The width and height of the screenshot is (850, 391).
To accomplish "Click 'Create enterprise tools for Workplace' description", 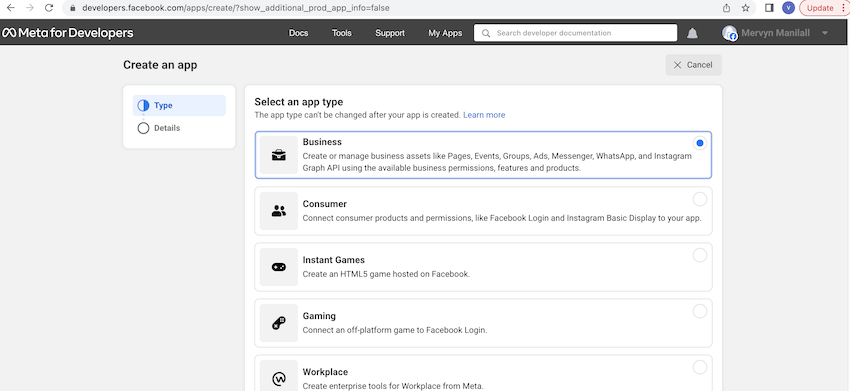I will click(392, 386).
